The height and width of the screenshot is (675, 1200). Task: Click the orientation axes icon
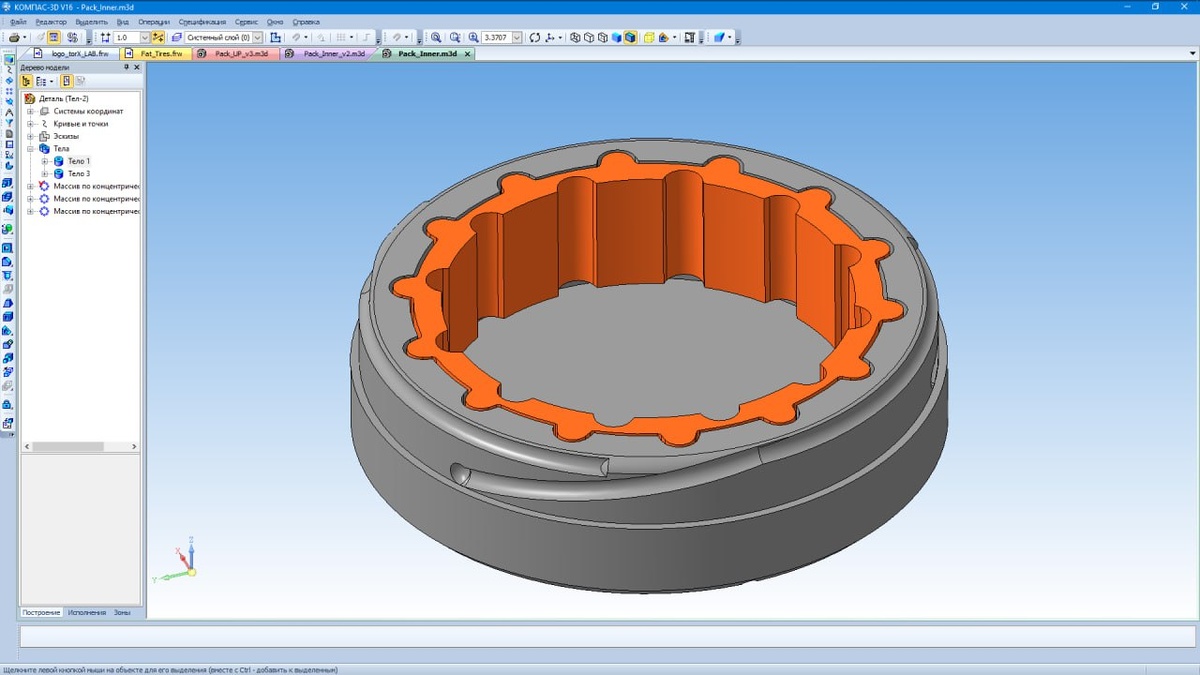[x=550, y=37]
